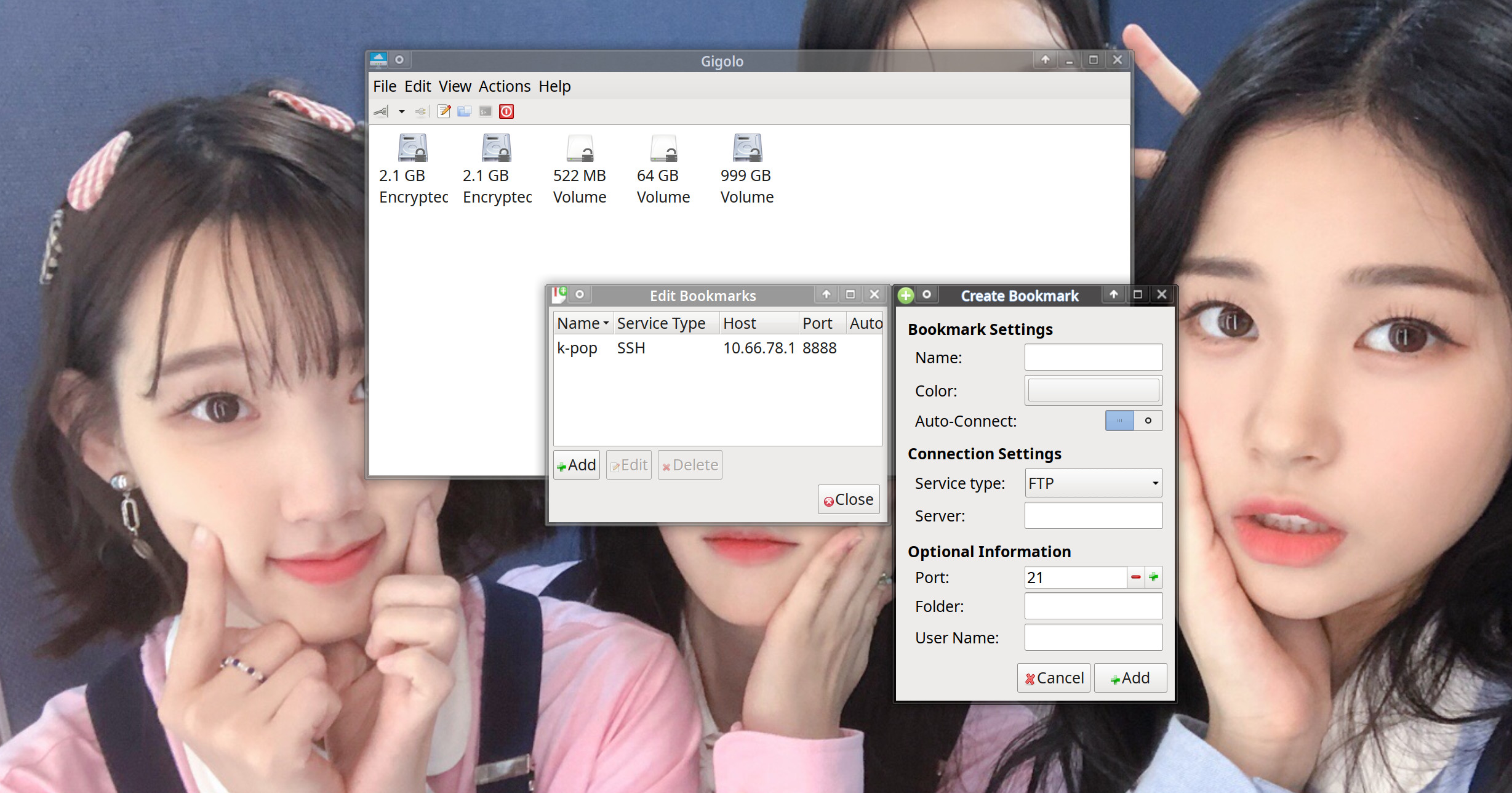
Task: Open the Connect bookmarks dropdown arrow
Action: pyautogui.click(x=401, y=111)
